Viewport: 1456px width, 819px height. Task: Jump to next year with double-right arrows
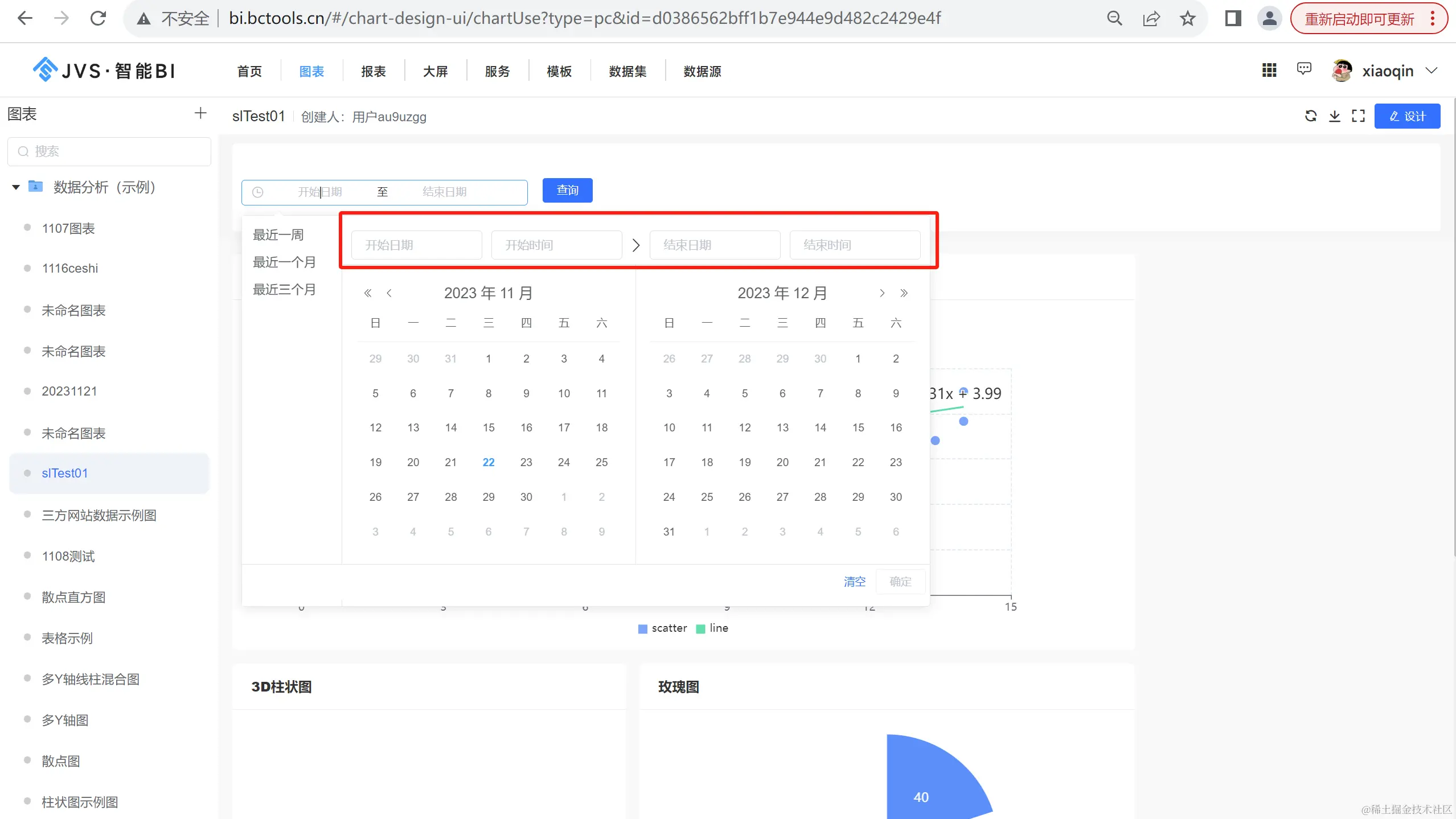(904, 293)
